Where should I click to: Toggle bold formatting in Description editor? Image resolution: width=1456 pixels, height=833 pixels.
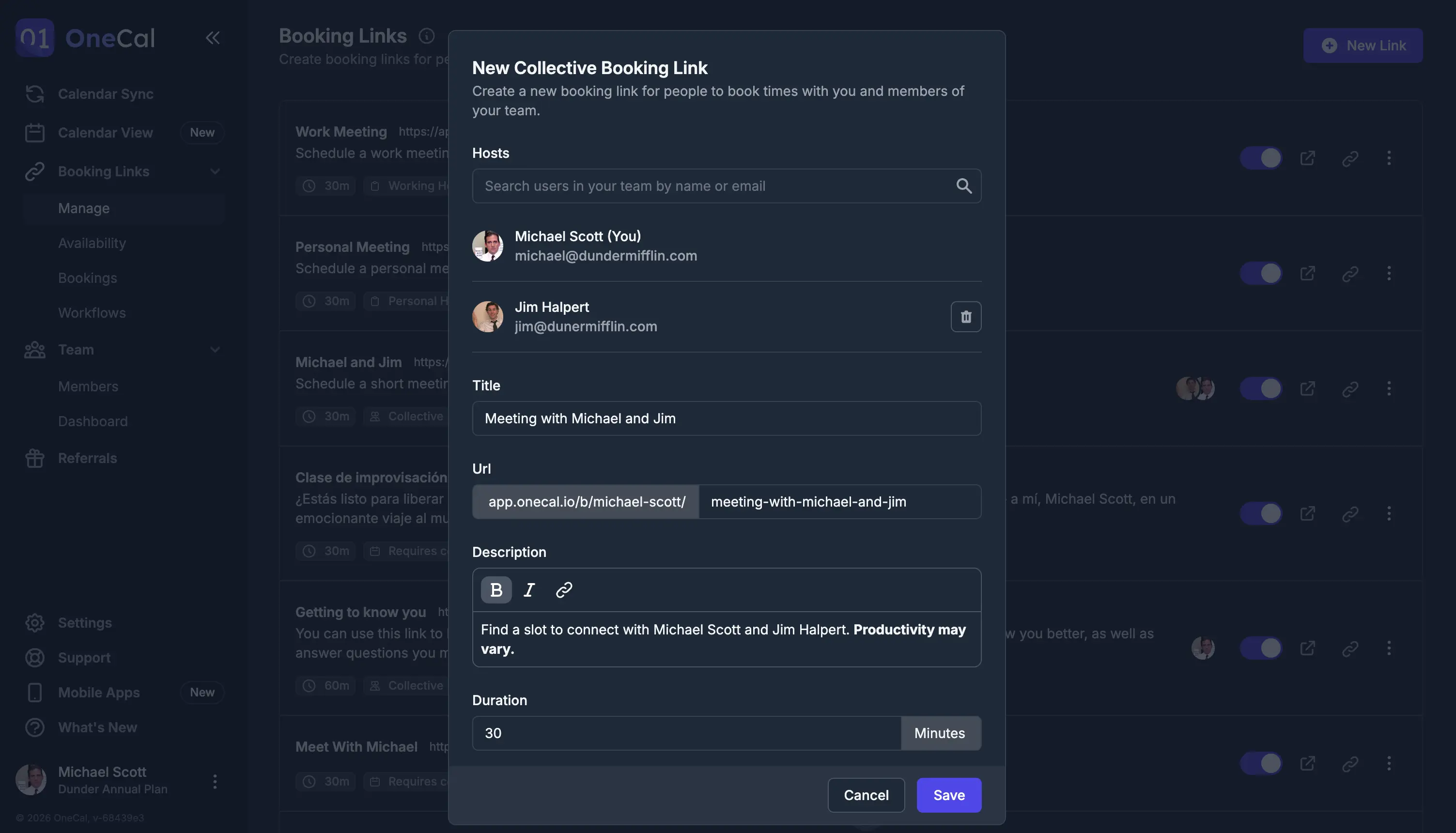[x=496, y=590]
